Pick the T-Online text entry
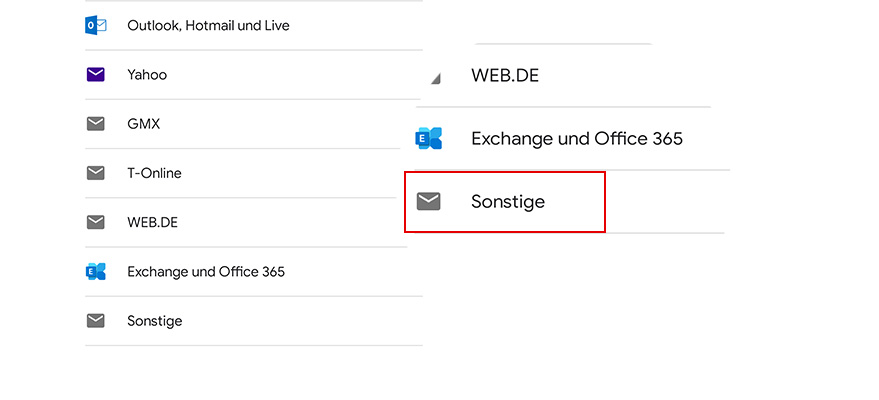The width and height of the screenshot is (879, 400). 154,173
